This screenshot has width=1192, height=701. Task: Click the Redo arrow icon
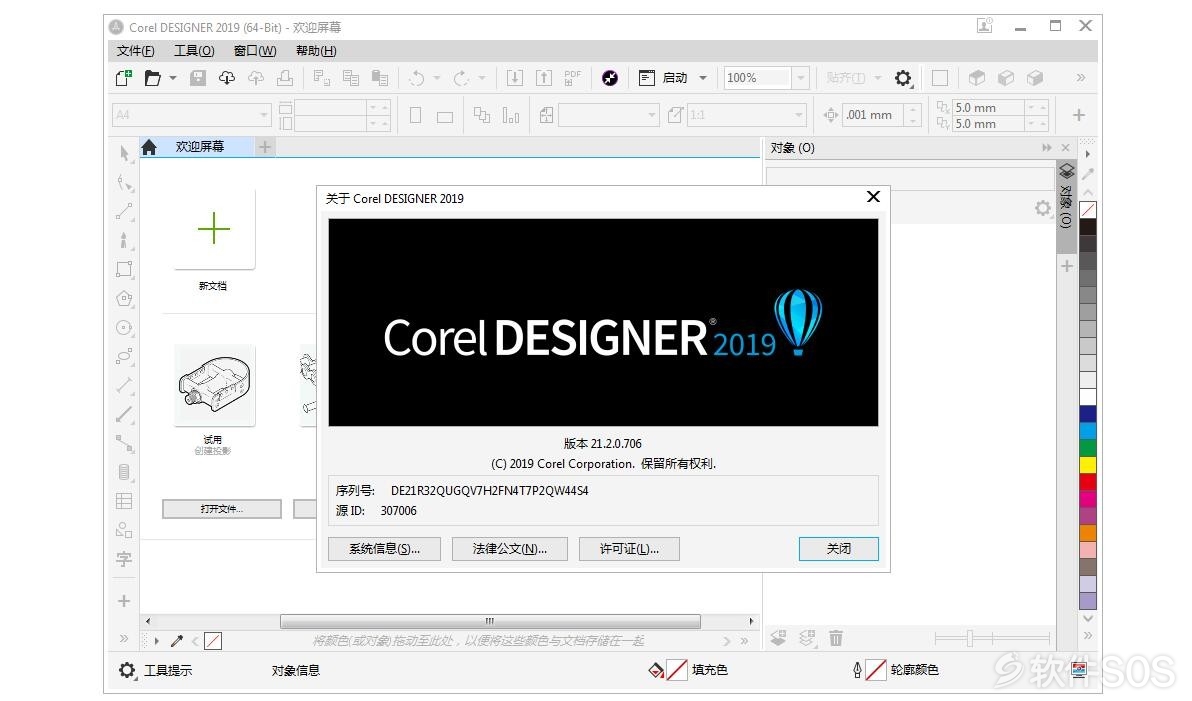coord(461,78)
